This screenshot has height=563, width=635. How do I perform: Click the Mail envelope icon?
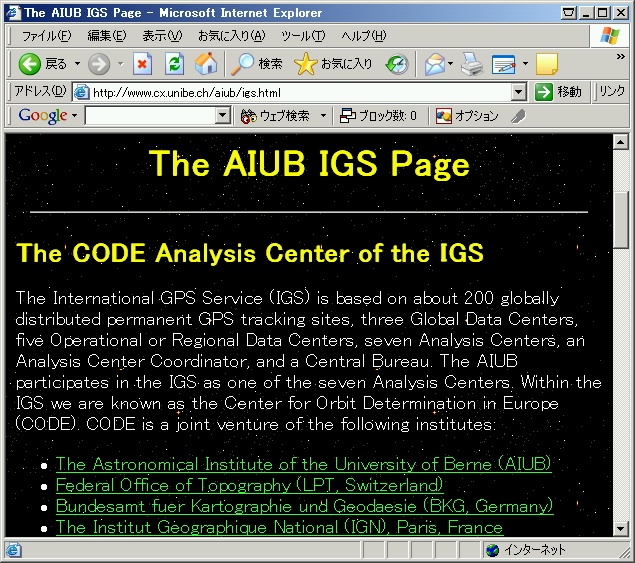pos(434,64)
